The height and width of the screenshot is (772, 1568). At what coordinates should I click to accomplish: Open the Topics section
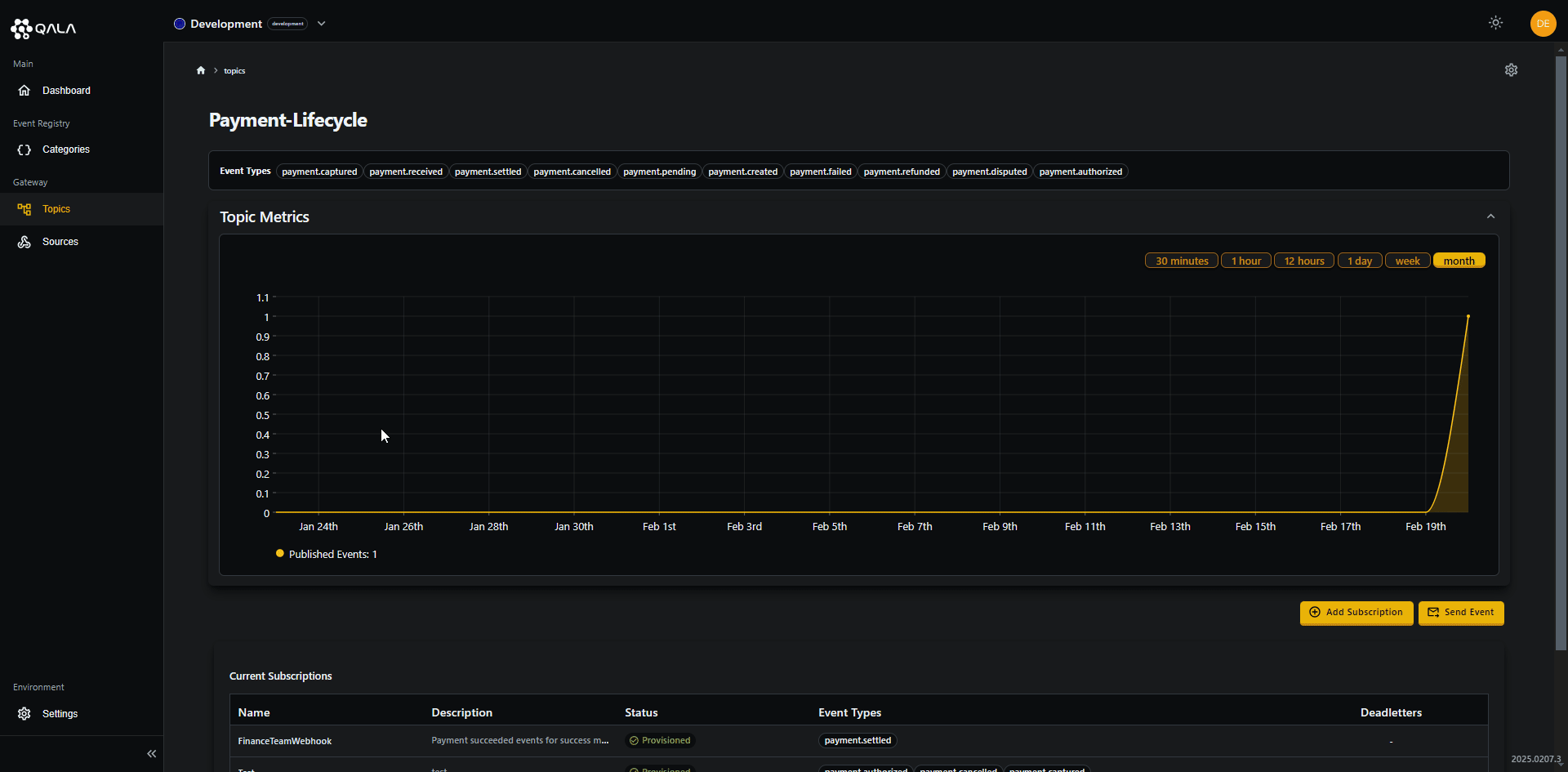click(56, 208)
